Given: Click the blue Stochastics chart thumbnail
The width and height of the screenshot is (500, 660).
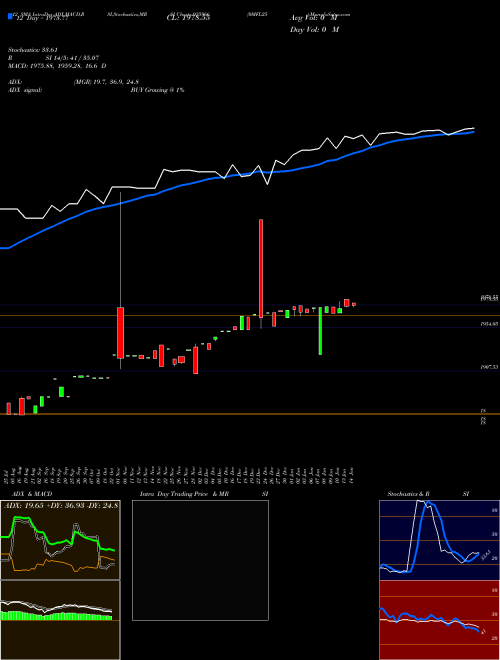Looking at the screenshot, I should tap(439, 540).
